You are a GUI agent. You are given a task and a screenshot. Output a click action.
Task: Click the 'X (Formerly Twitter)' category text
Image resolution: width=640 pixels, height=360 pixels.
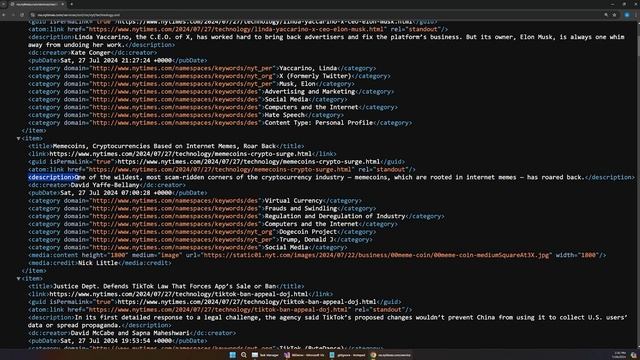pos(315,76)
